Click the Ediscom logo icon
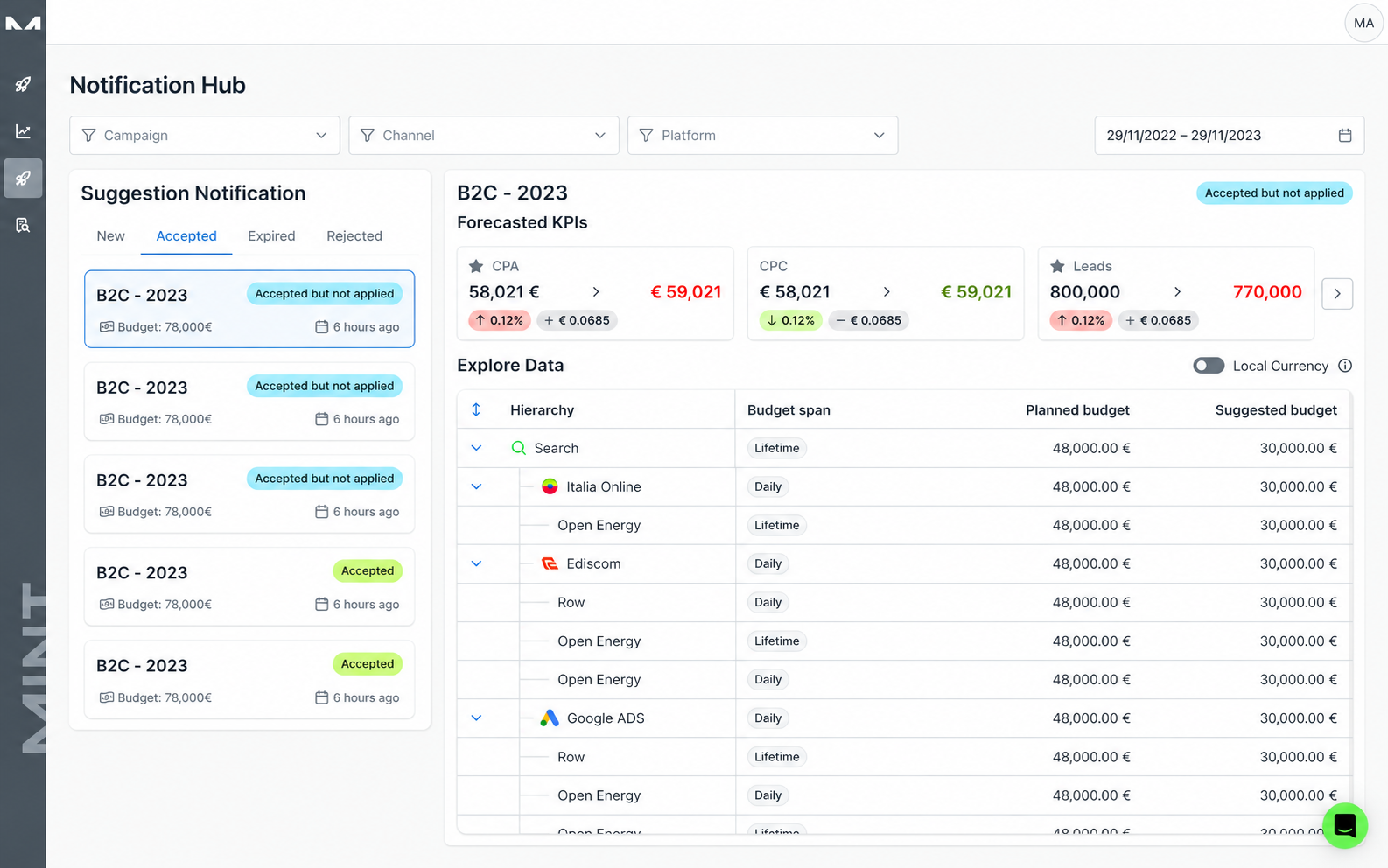 550,563
